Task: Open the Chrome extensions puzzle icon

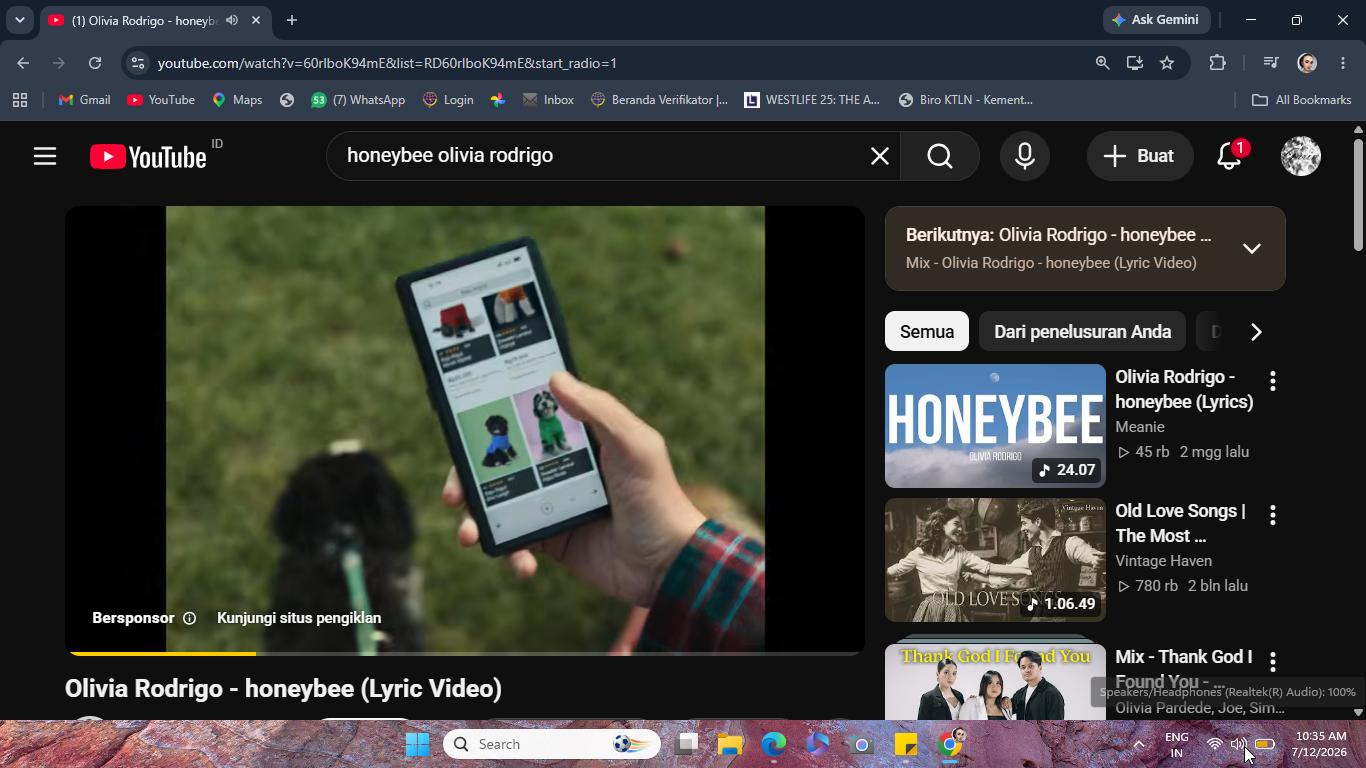Action: pyautogui.click(x=1217, y=63)
